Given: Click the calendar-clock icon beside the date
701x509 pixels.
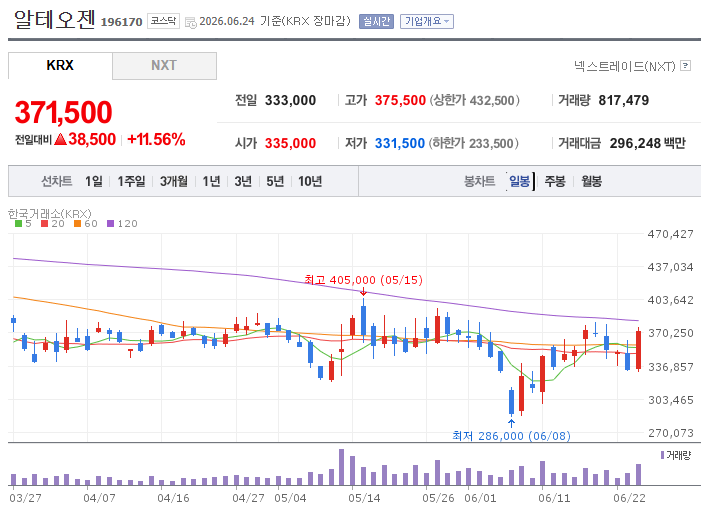Looking at the screenshot, I should click(191, 22).
